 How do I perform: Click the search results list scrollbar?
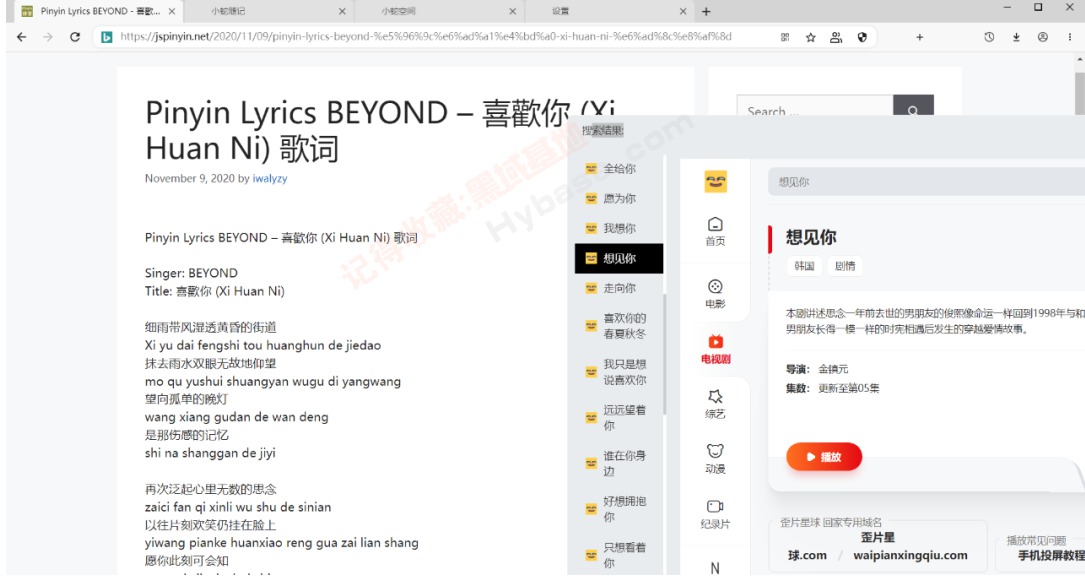(x=666, y=354)
